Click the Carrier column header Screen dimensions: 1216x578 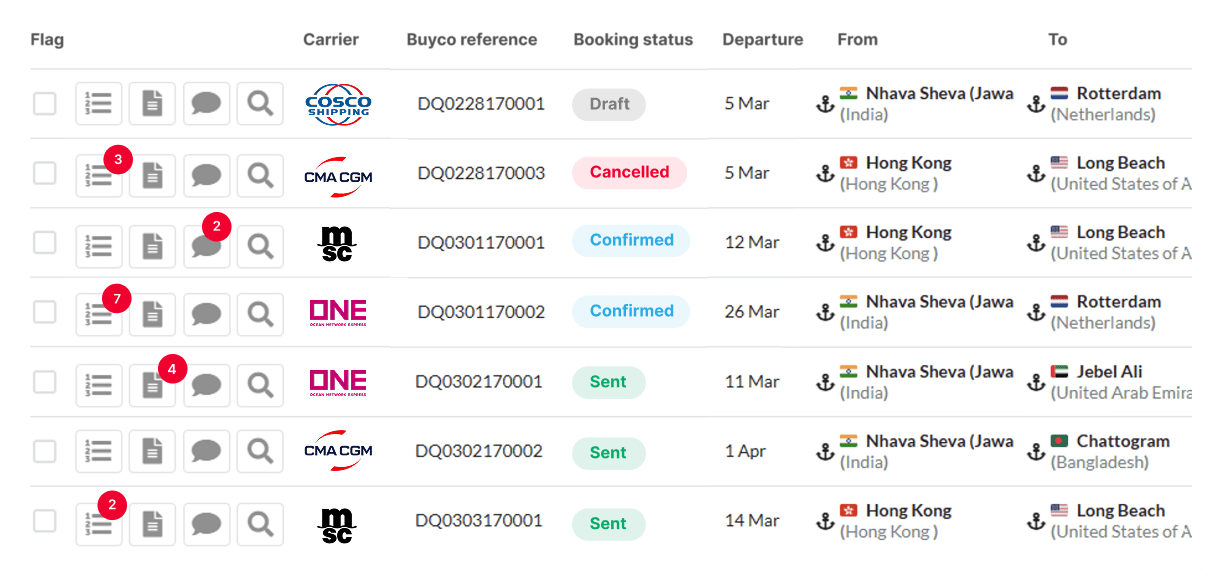pos(331,40)
